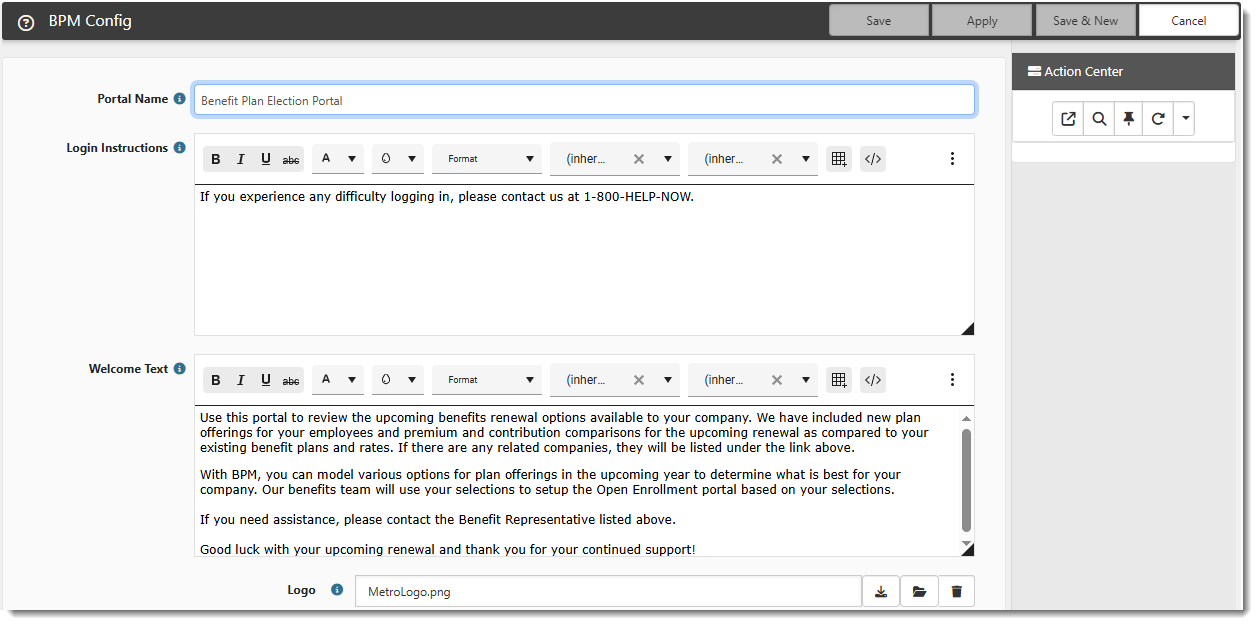Insert a table in Login Instructions editor

[x=839, y=159]
